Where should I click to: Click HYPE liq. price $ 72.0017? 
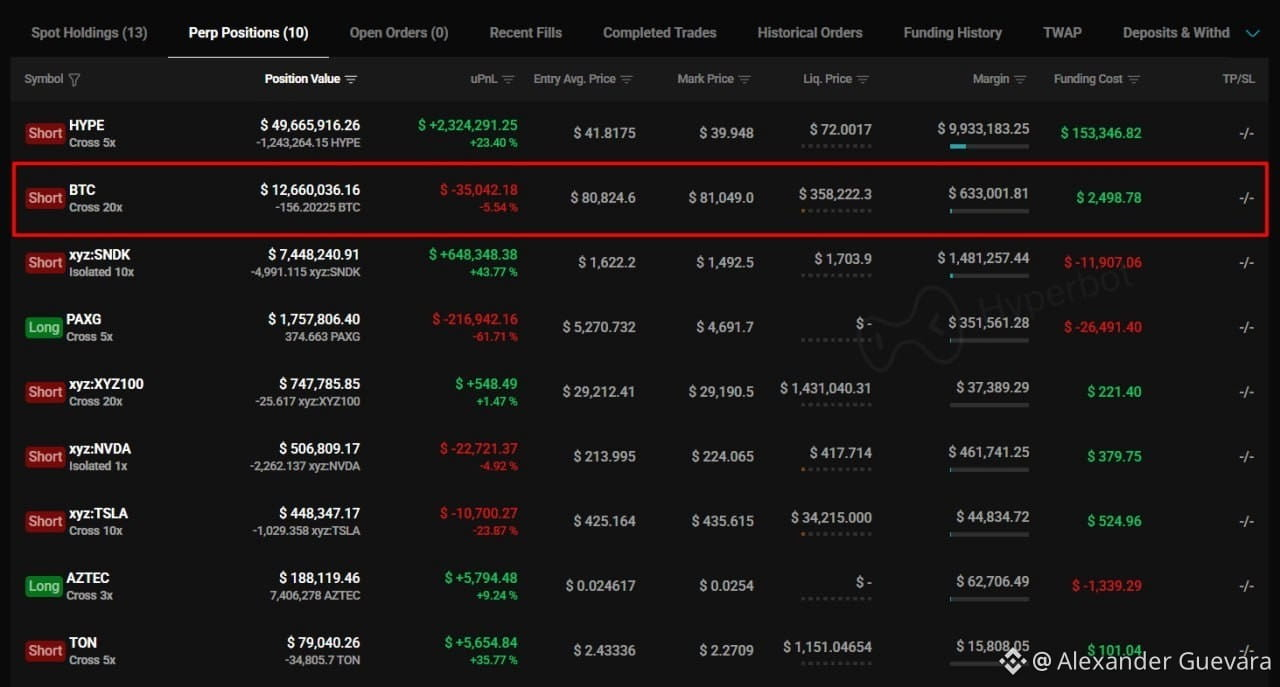coord(841,129)
